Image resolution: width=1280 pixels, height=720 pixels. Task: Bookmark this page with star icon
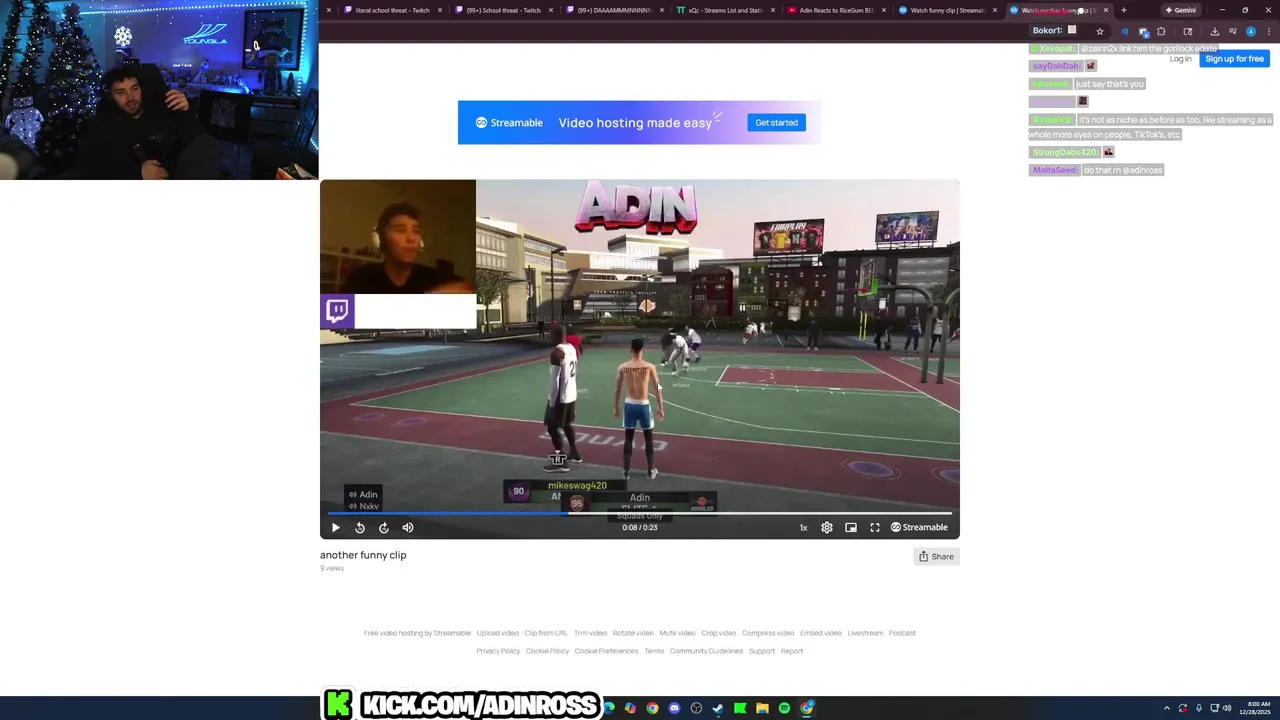coord(1100,31)
